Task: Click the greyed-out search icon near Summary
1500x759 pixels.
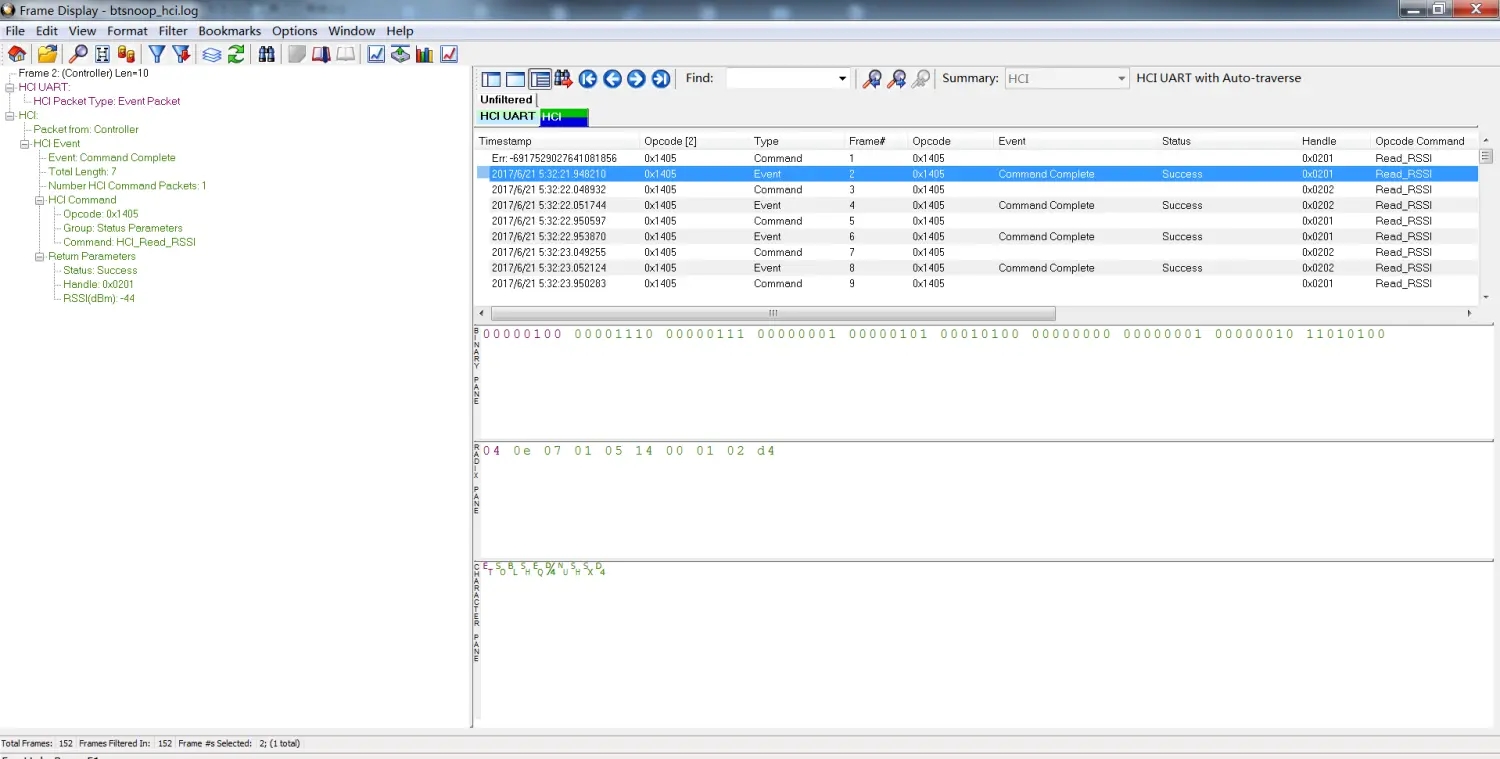Action: [920, 79]
